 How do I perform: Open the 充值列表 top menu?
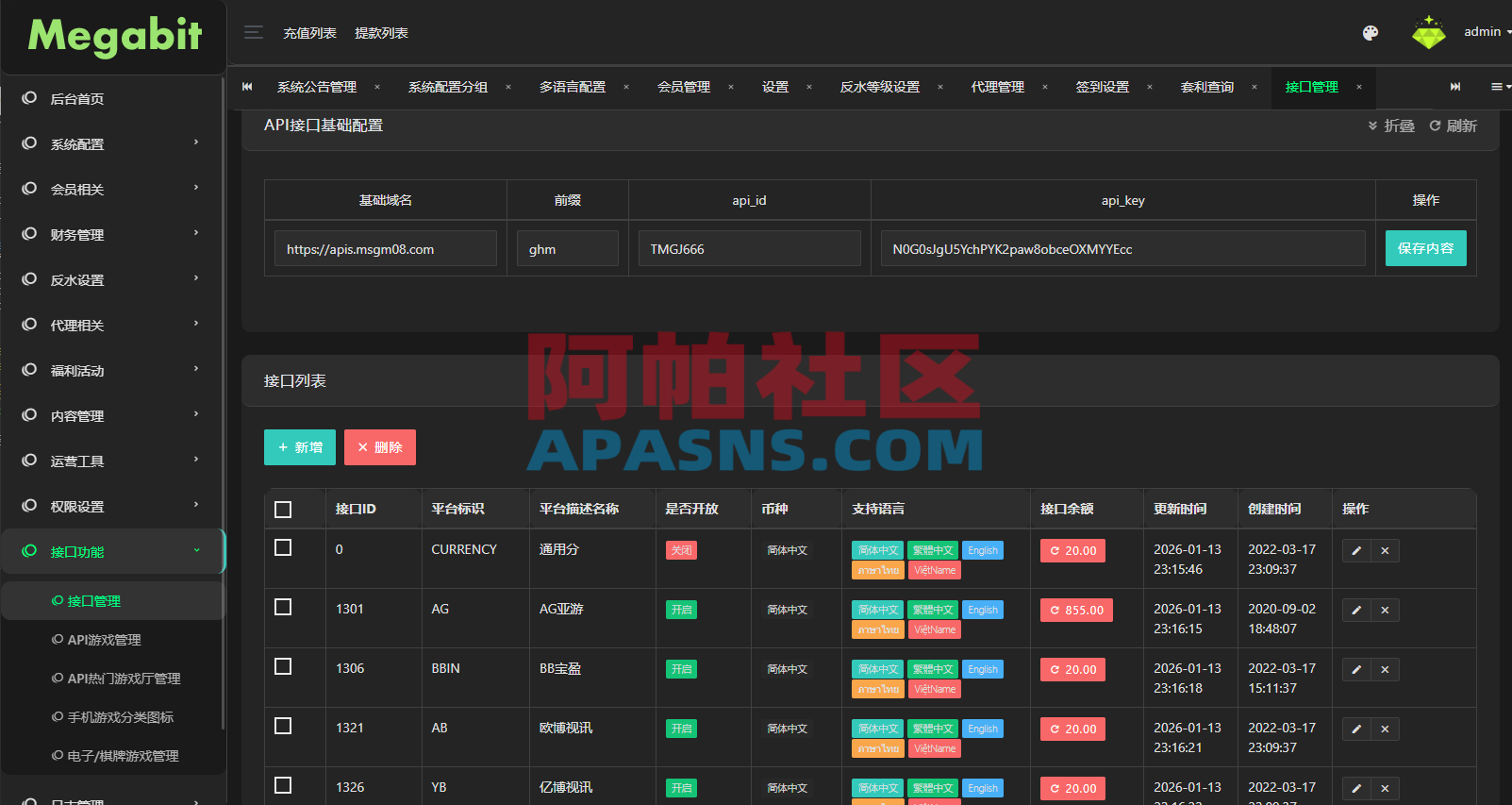click(310, 33)
